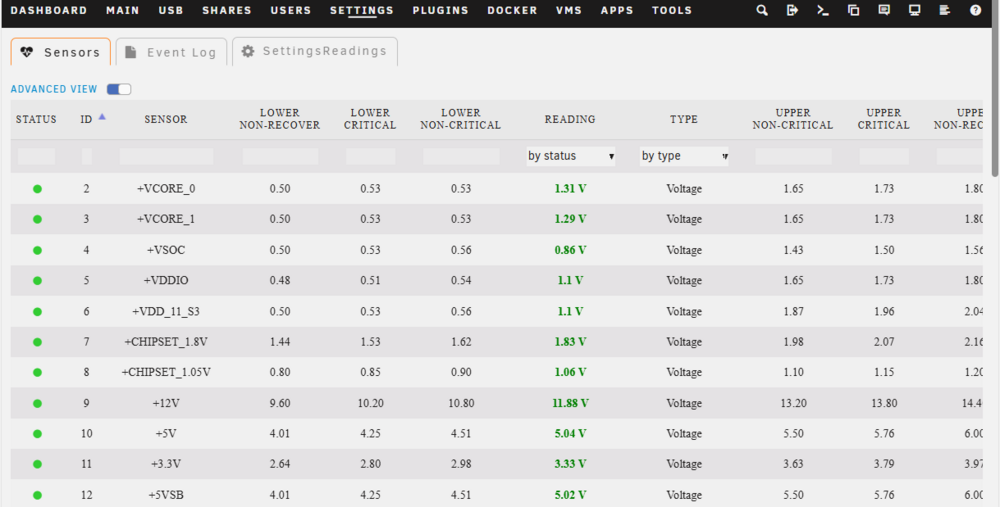Open the VMs menu
1000x507 pixels.
(x=569, y=10)
